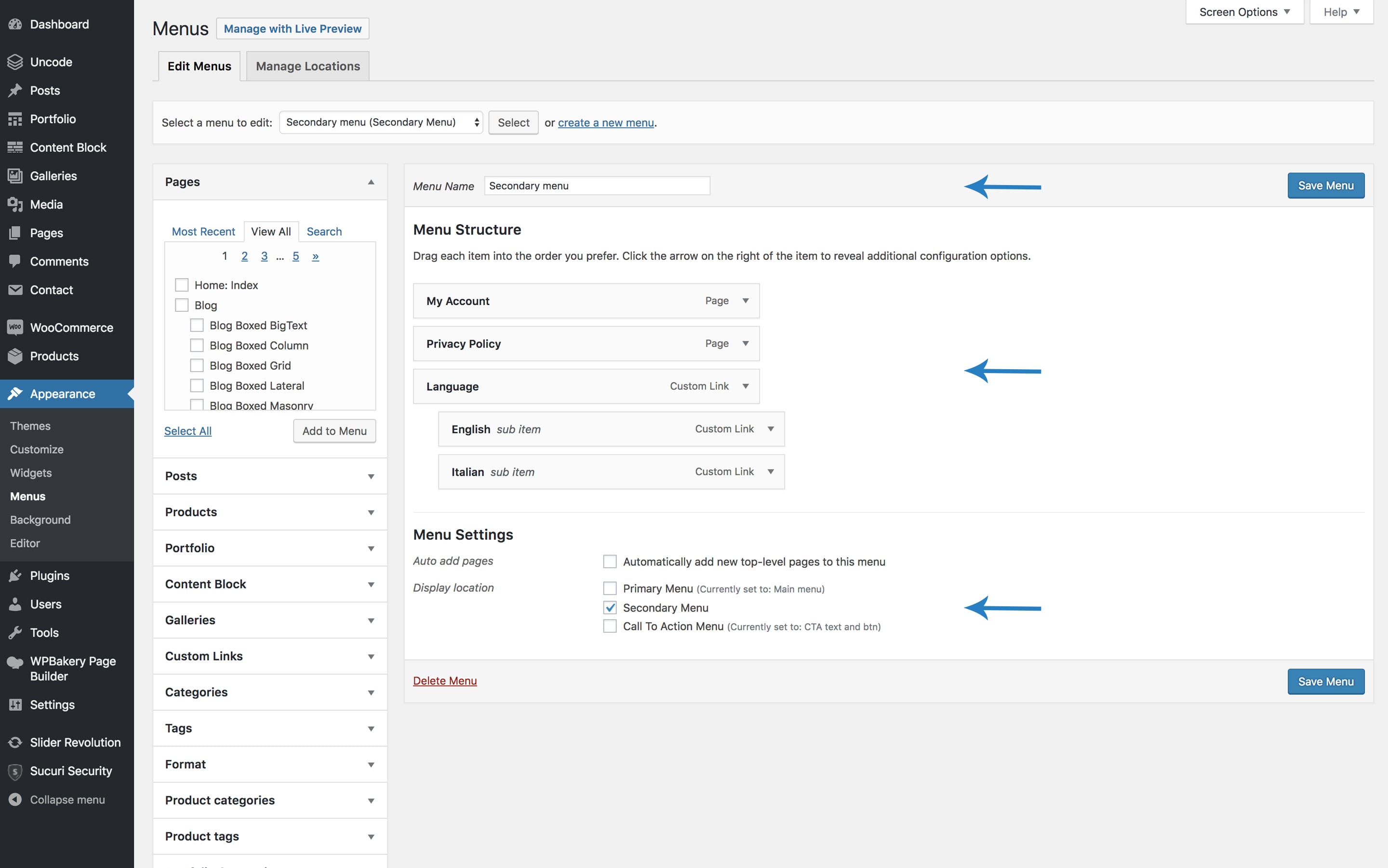The image size is (1388, 868).
Task: Click the Collapse menu arrow icon
Action: pos(15,800)
